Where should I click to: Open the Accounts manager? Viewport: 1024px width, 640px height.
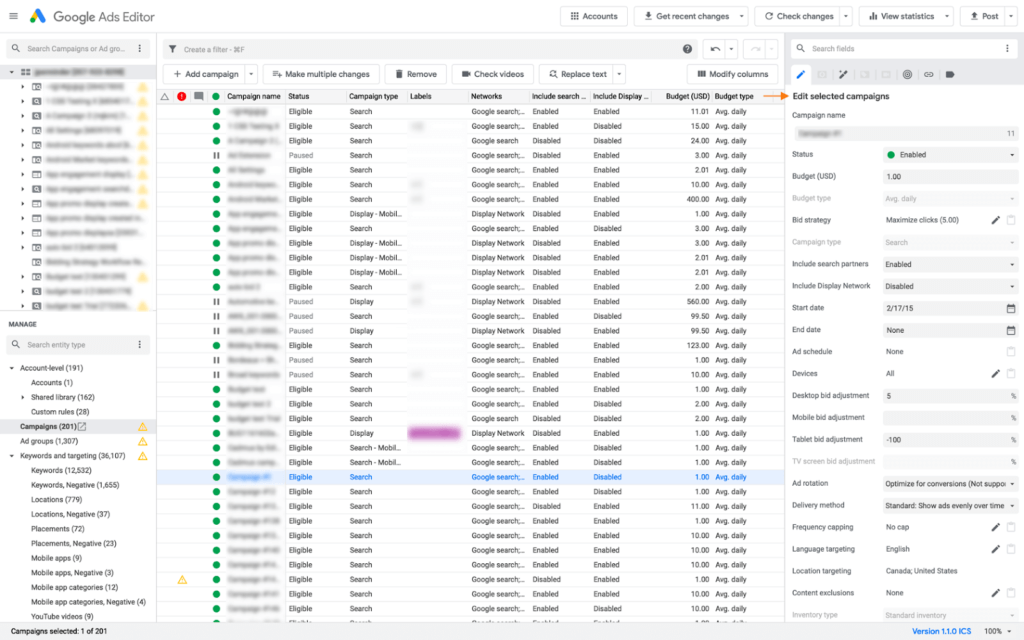coord(594,16)
